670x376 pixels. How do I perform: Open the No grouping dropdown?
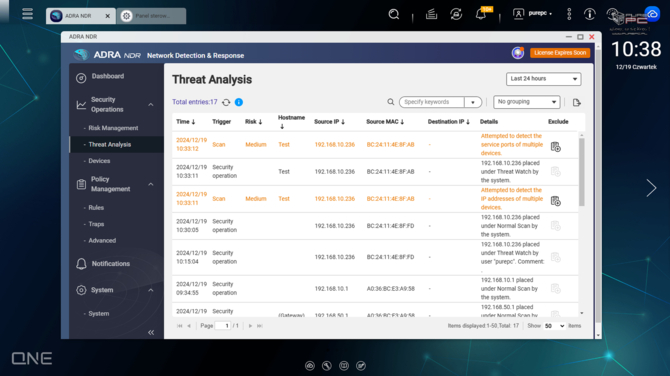tap(526, 102)
